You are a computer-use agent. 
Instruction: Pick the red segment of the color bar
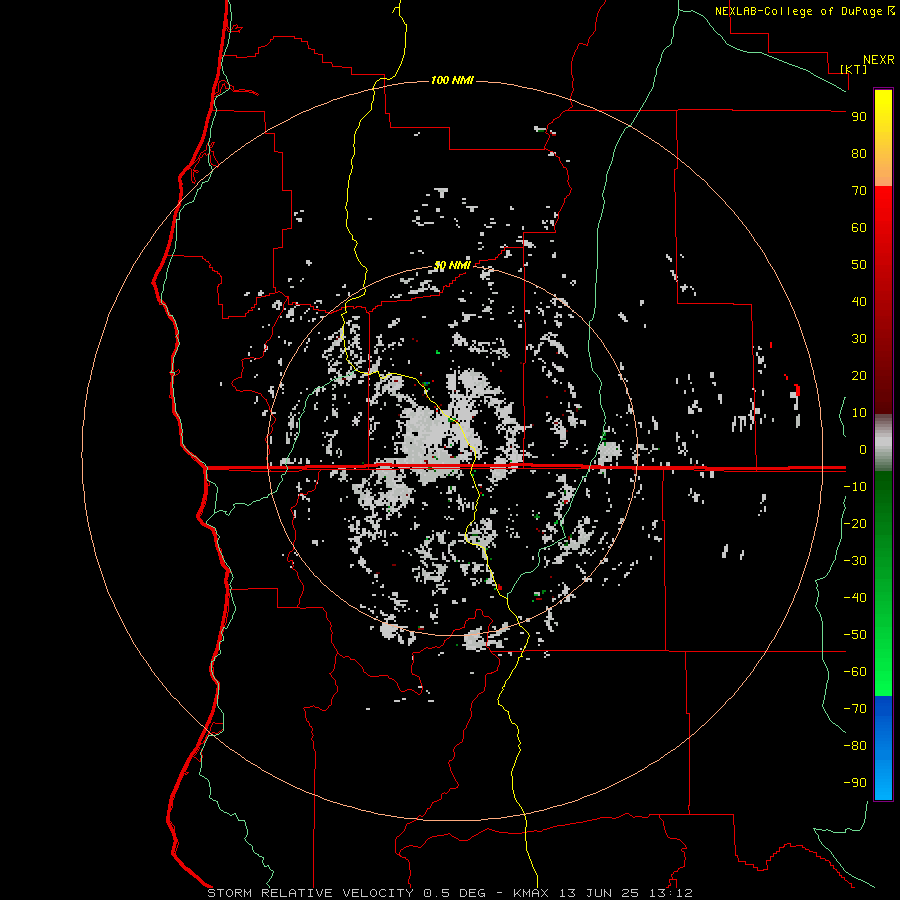tap(883, 300)
